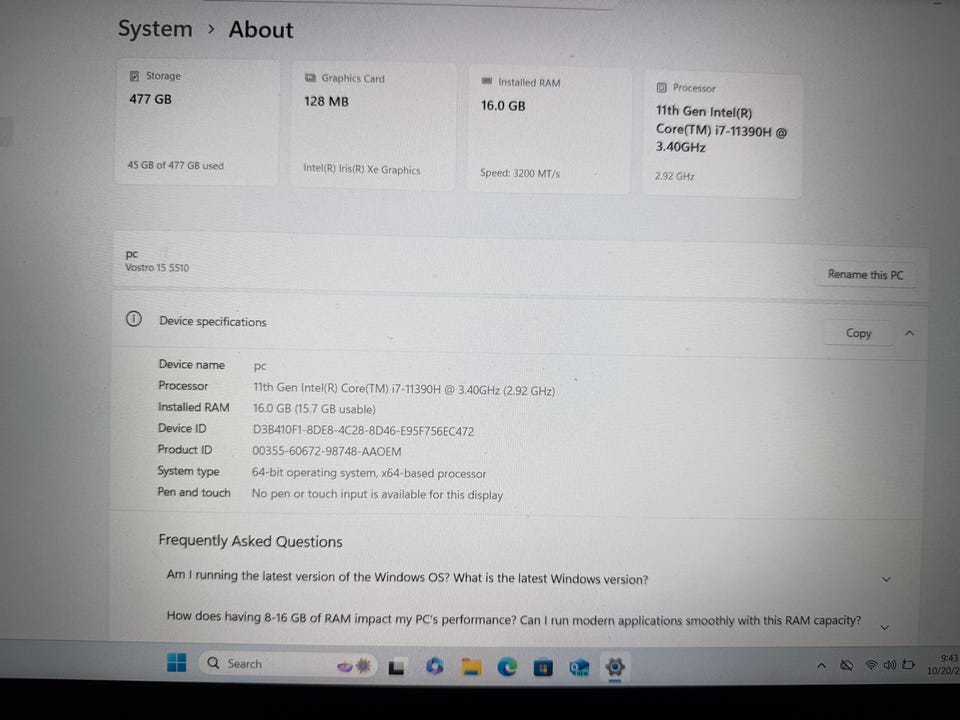Screen dimensions: 960x720
Task: Collapse the Device specifications section
Action: [909, 333]
